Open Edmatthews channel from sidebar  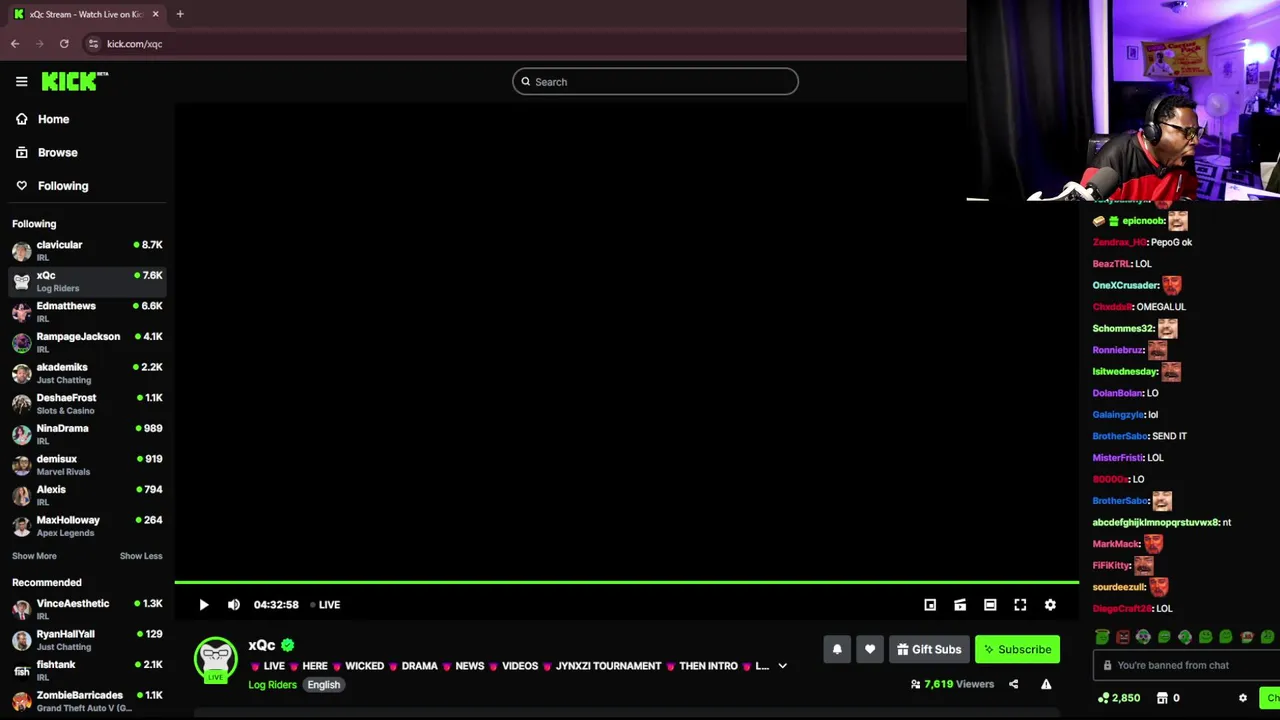87,311
